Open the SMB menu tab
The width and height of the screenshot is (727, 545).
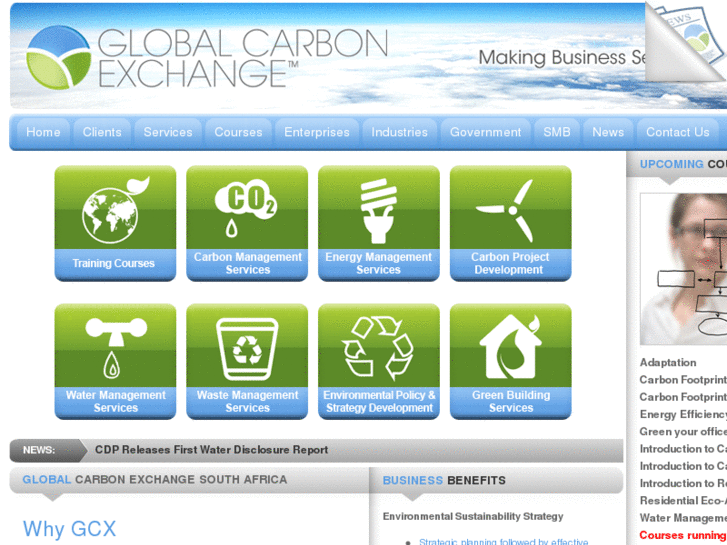(557, 132)
